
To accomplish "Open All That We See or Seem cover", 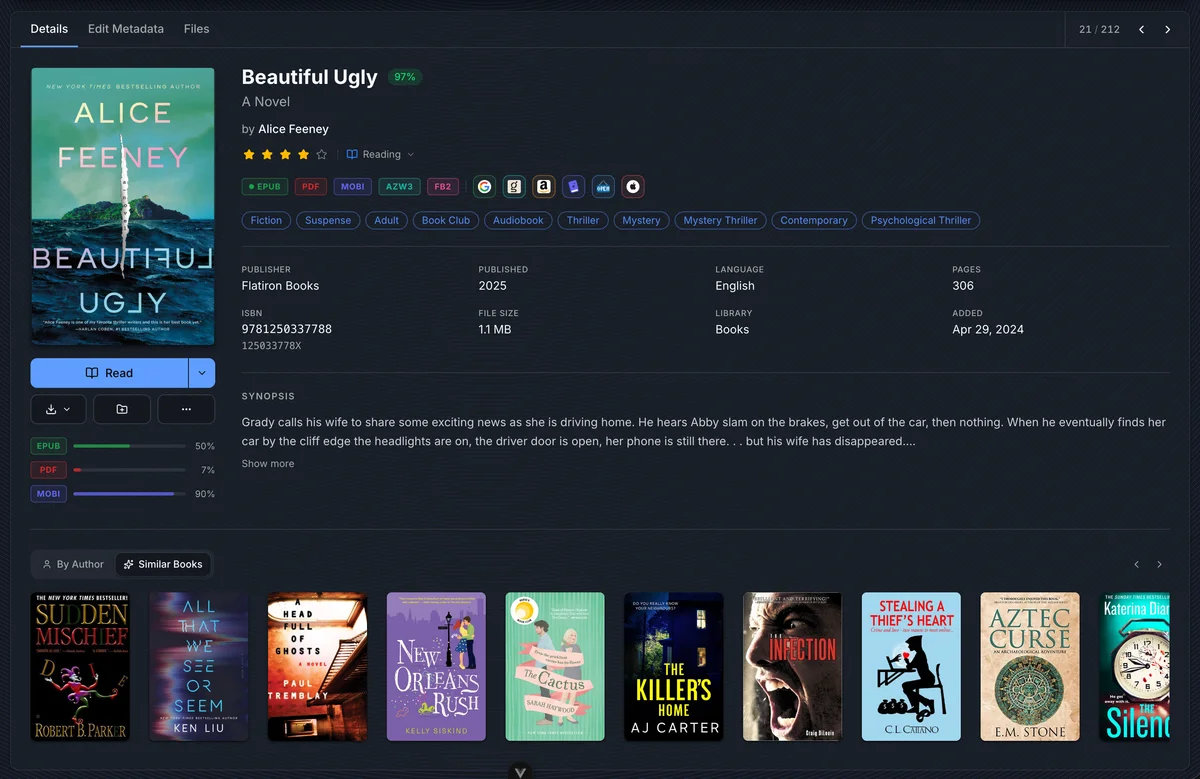I will coord(199,667).
